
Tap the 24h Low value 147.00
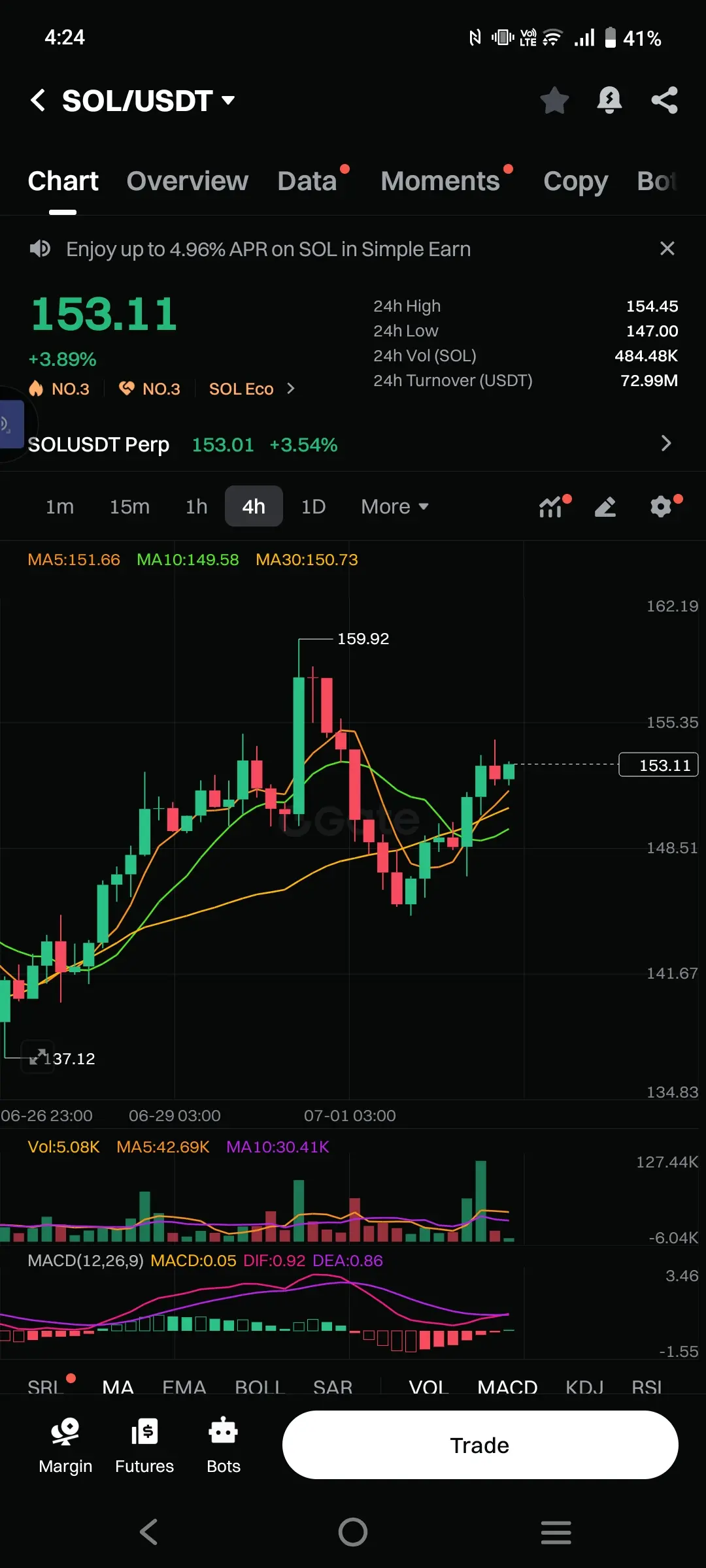coord(652,331)
